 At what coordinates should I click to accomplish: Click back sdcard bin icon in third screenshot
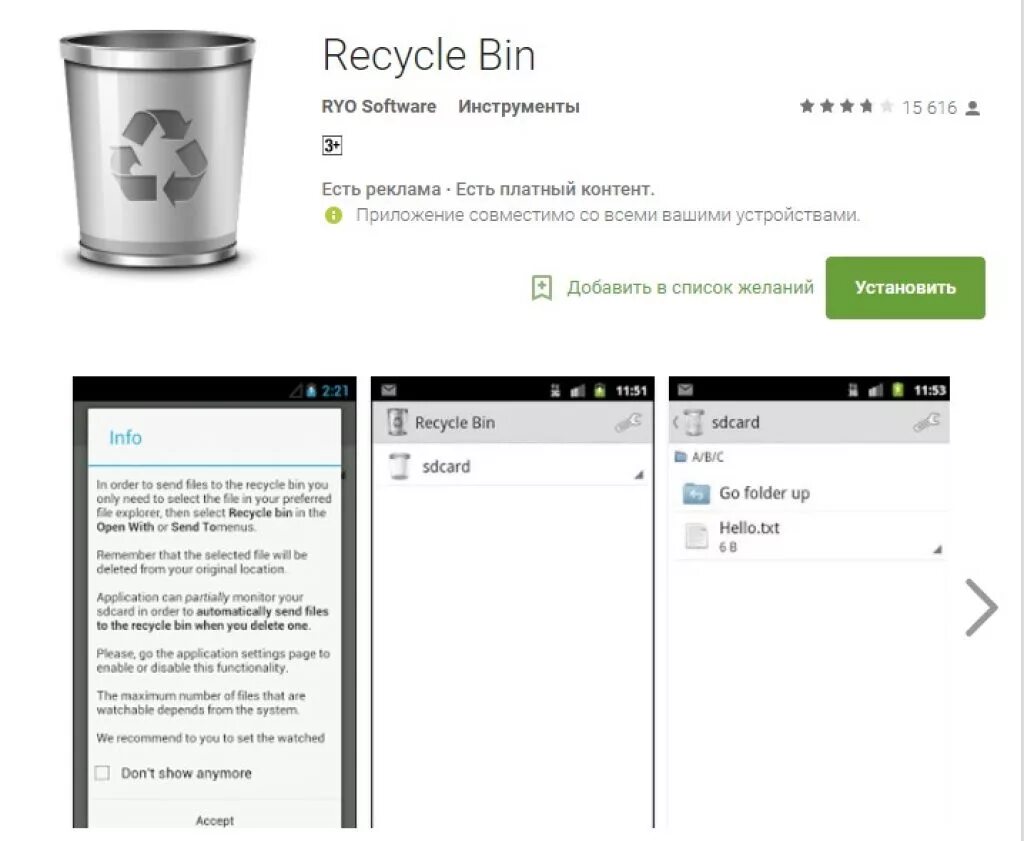pyautogui.click(x=693, y=422)
